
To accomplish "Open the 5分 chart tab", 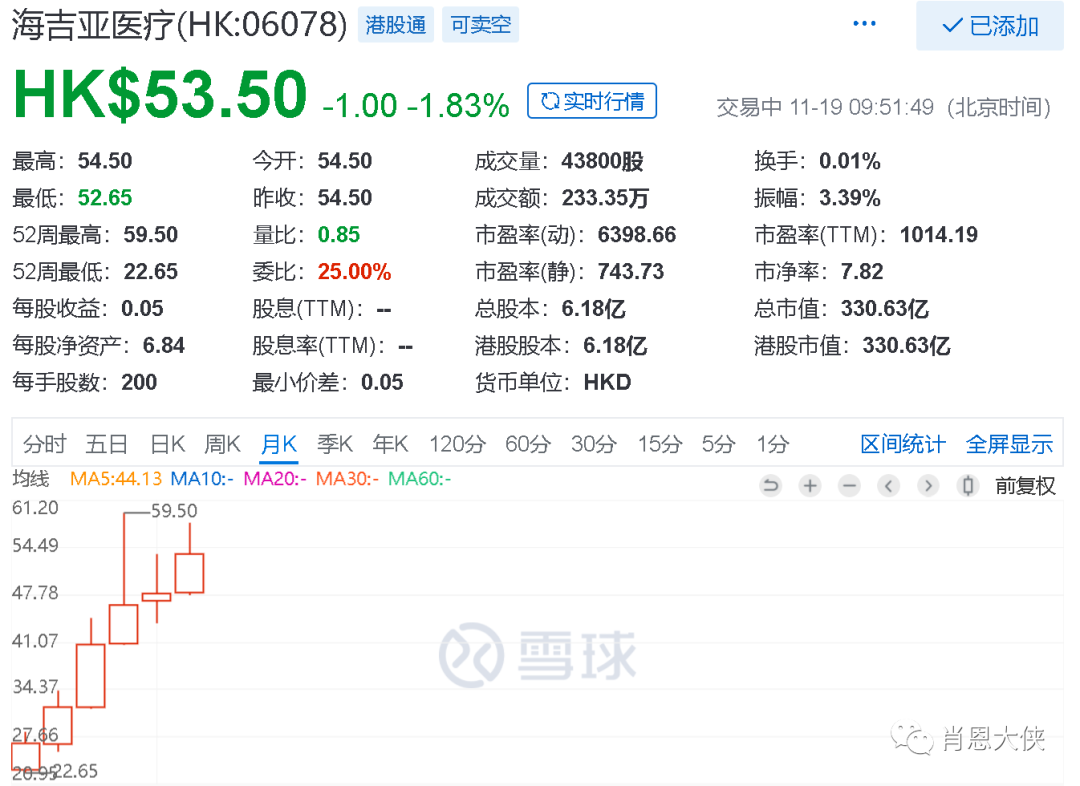I will pyautogui.click(x=718, y=444).
